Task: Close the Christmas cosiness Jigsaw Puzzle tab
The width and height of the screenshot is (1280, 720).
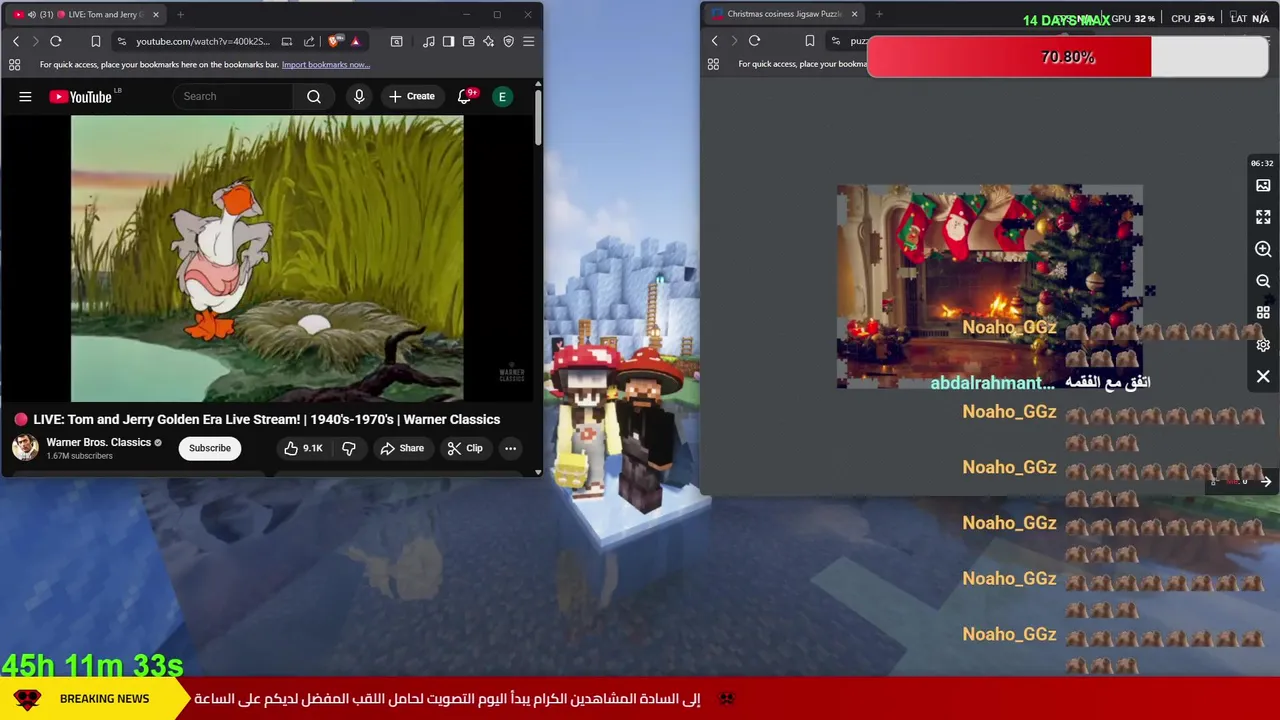Action: [x=854, y=14]
